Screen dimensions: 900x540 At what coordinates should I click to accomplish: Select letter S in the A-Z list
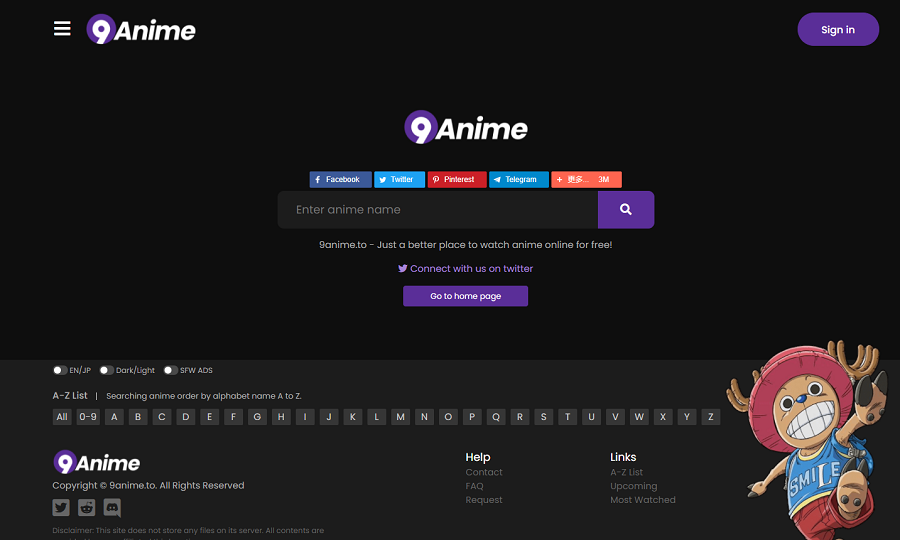click(x=544, y=417)
